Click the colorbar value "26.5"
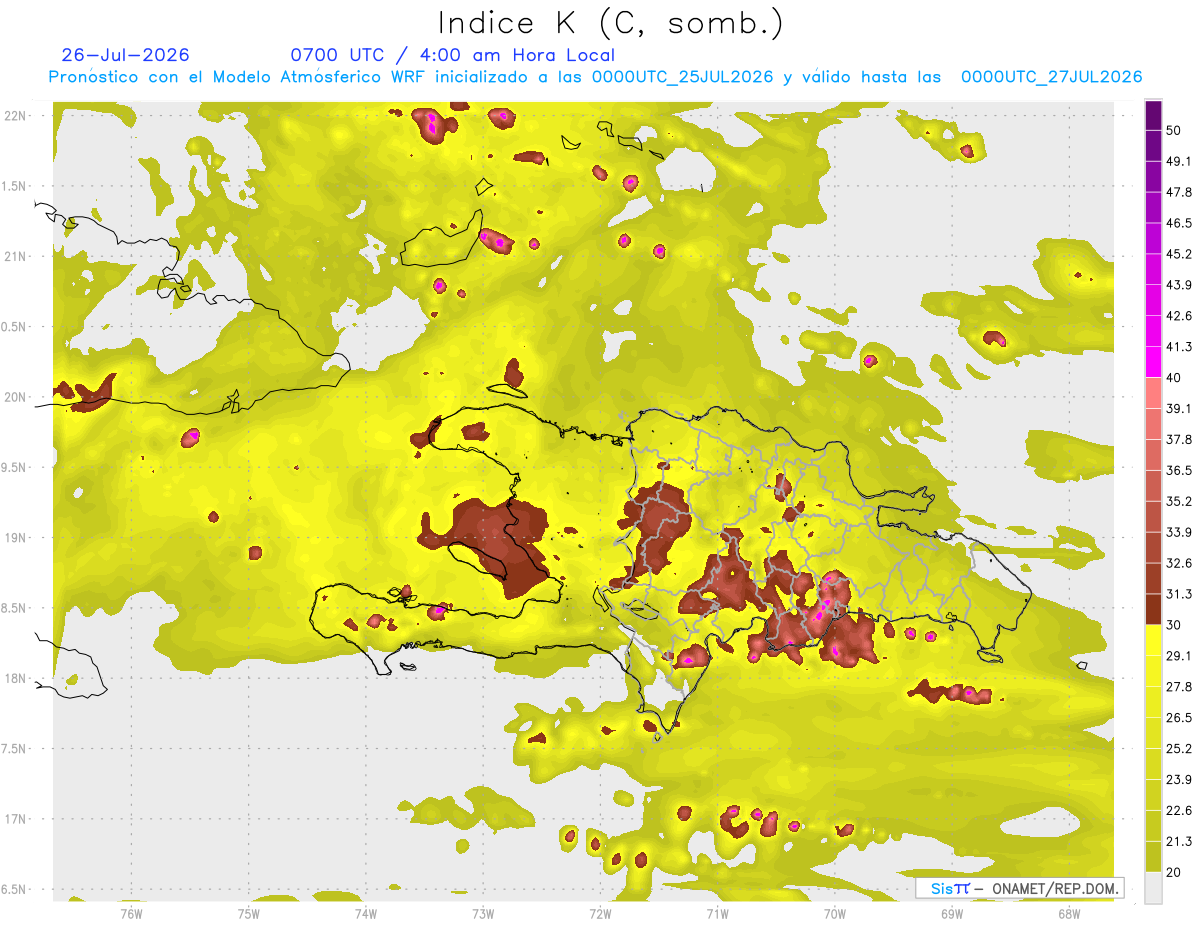The width and height of the screenshot is (1200, 927). pyautogui.click(x=1180, y=717)
